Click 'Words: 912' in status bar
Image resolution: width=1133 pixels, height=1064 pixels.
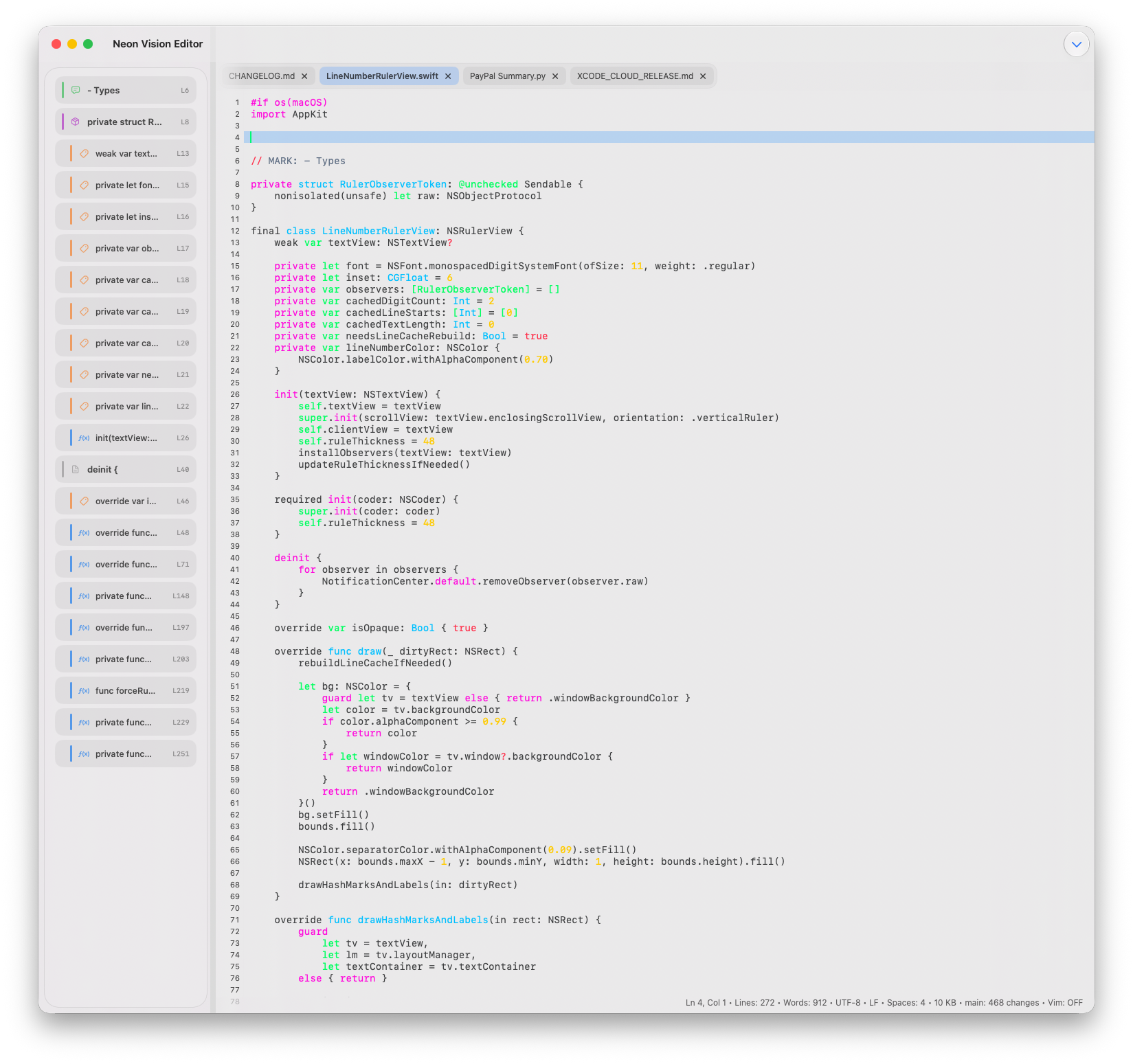click(x=805, y=1003)
